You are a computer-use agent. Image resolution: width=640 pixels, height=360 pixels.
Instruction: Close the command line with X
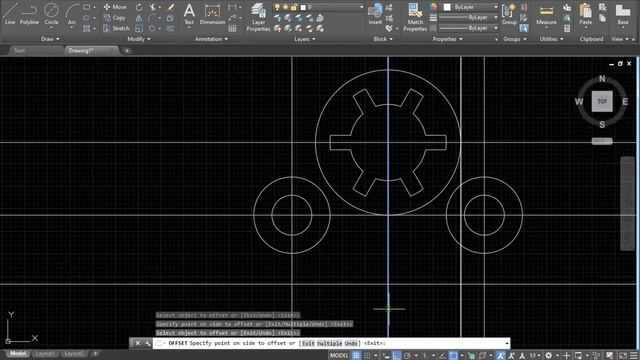[138, 343]
